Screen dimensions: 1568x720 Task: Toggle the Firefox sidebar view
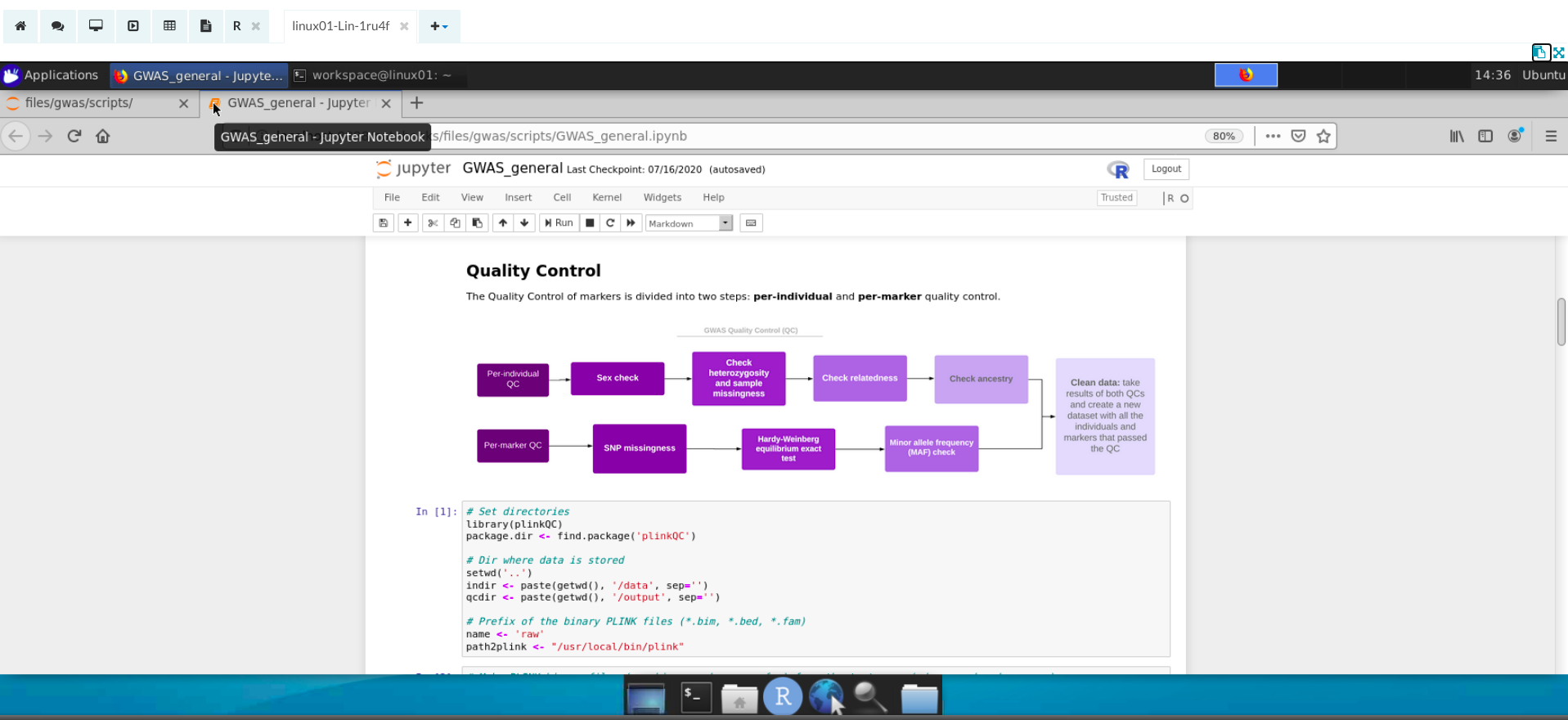(1485, 136)
